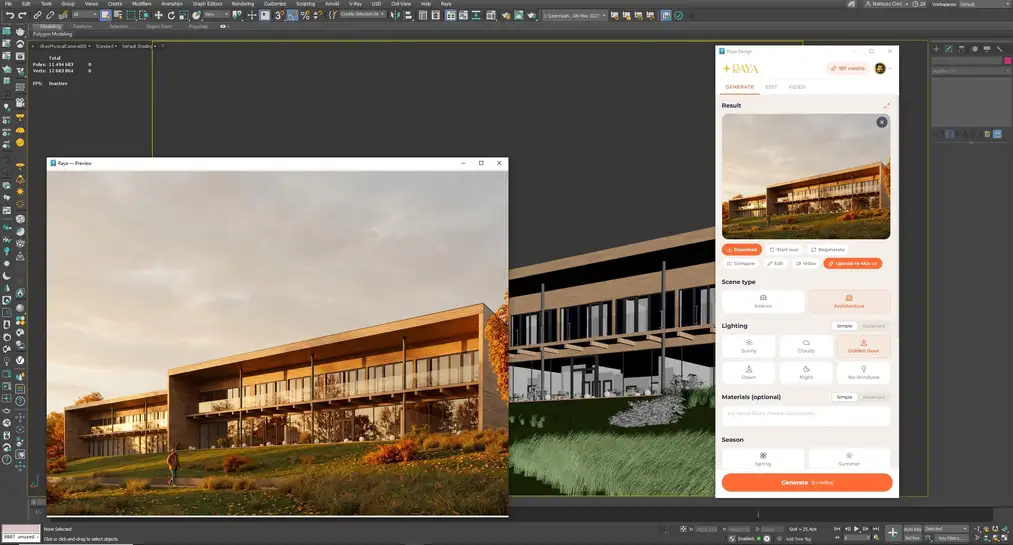Choose Cloudy lighting option
The height and width of the screenshot is (545, 1013).
point(806,346)
